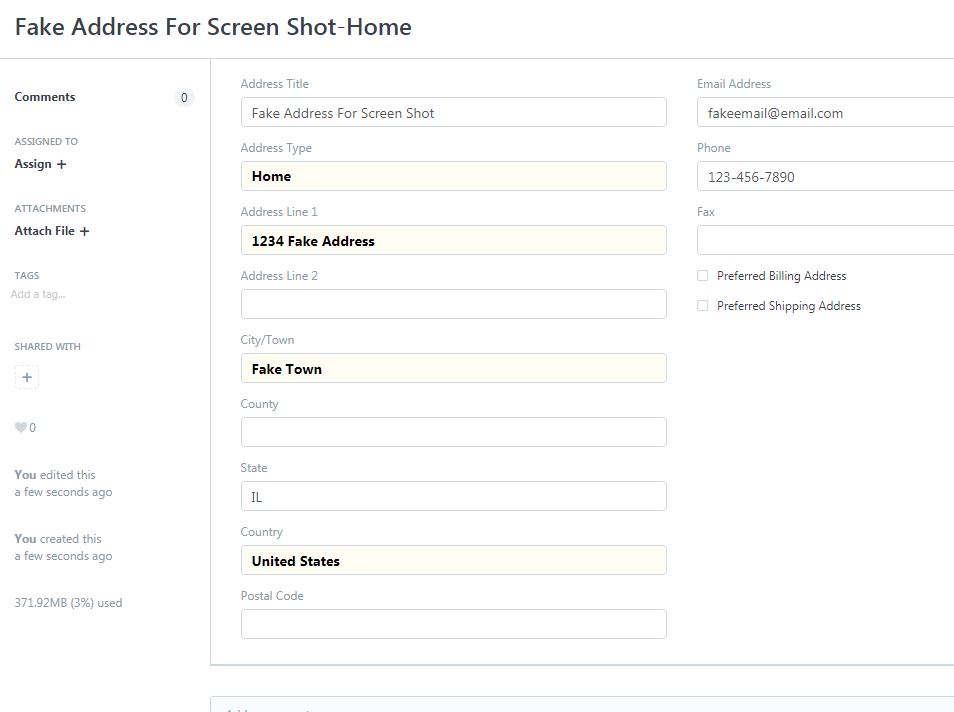Like this address using the heart icon
954x712 pixels.
pyautogui.click(x=19, y=427)
